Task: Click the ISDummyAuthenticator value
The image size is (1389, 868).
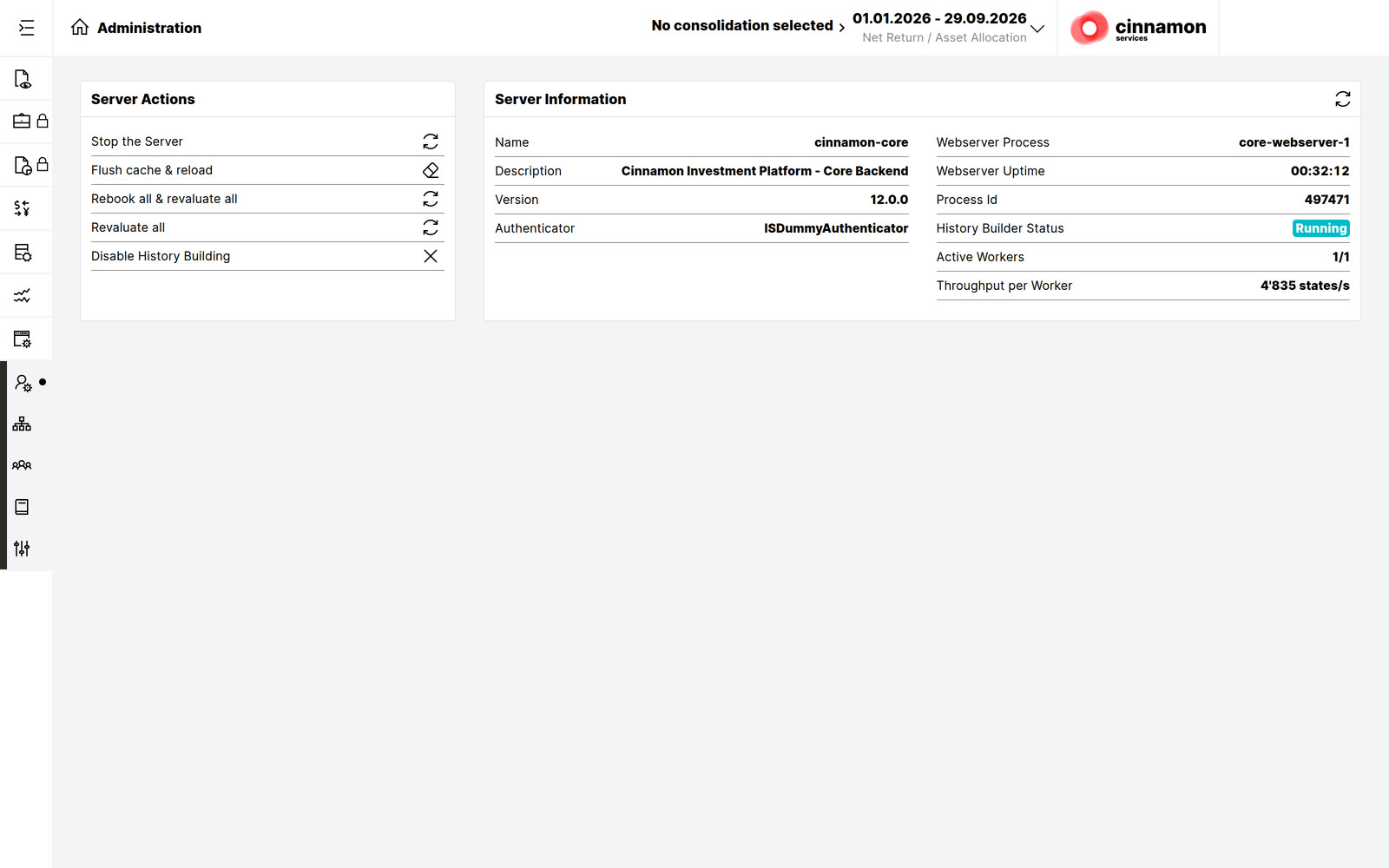Action: (x=836, y=228)
